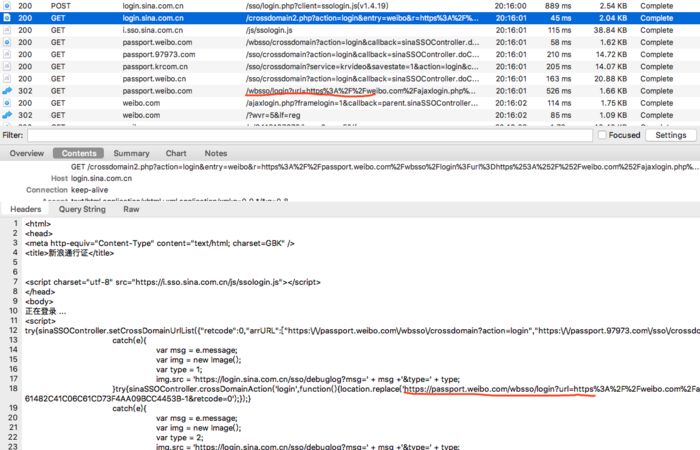The image size is (700, 450).
Task: Click the icon of the passport.97973.com row
Action: click(x=7, y=54)
